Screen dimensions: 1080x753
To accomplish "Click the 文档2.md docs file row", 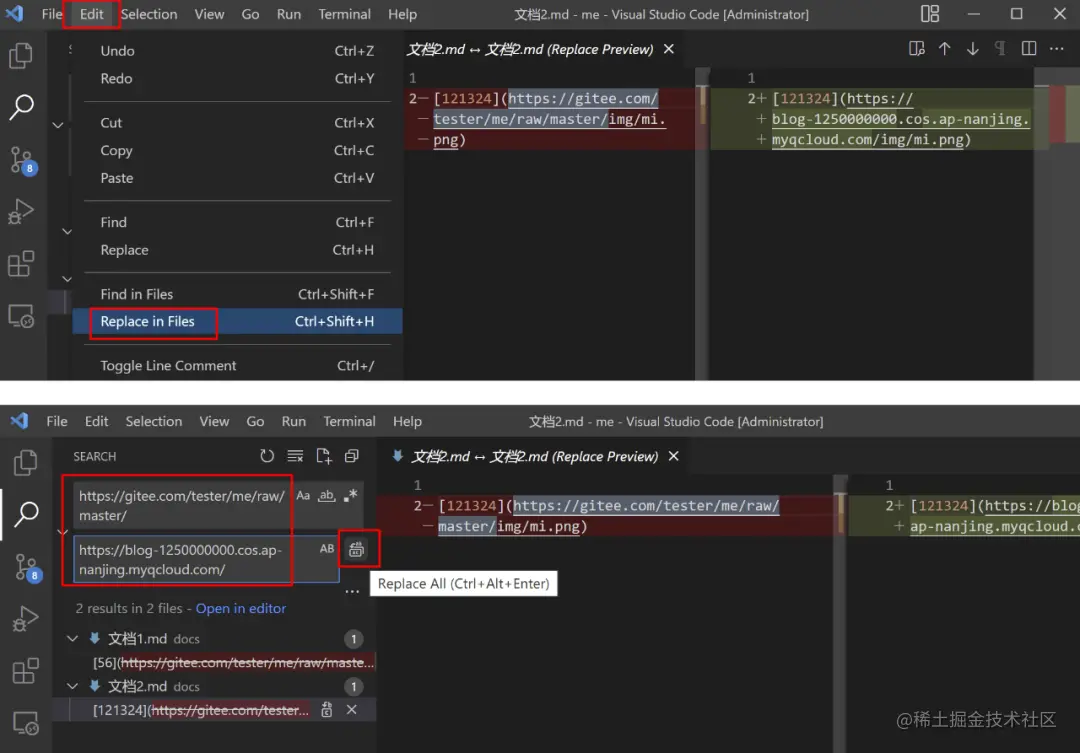I will 214,686.
